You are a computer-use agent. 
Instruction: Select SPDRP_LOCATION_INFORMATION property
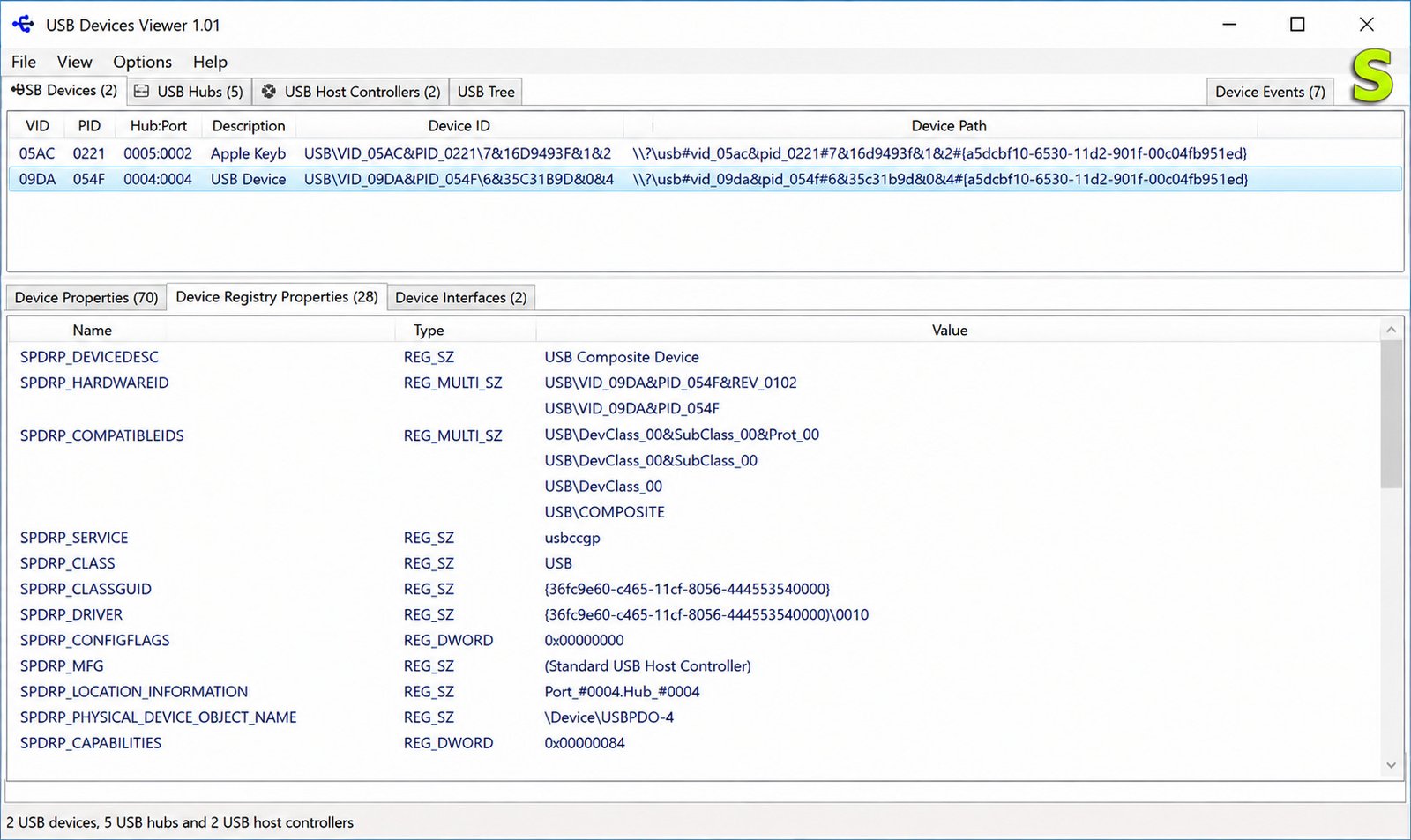pos(134,692)
